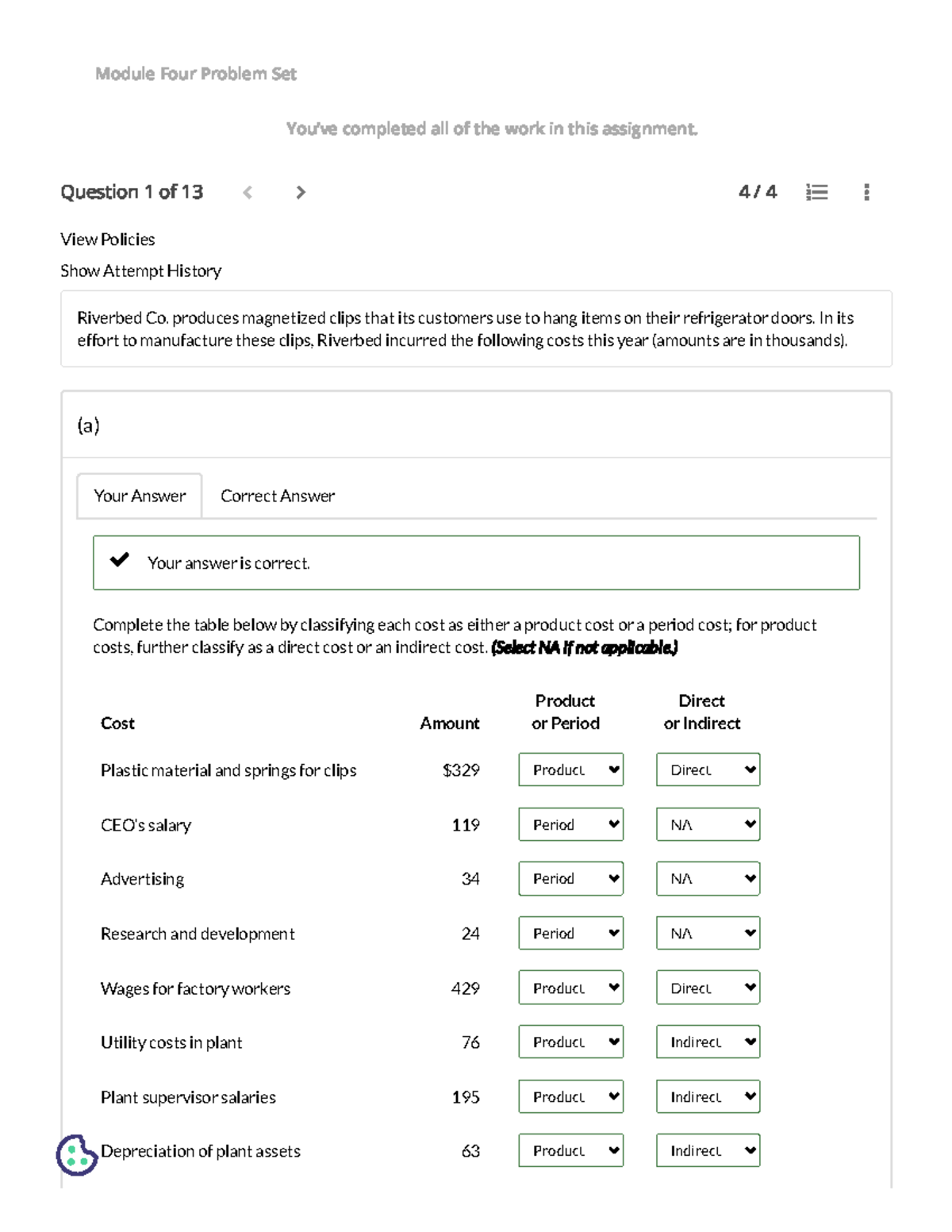The width and height of the screenshot is (952, 1232).
Task: Open the Product dropdown for Depreciation of plant assets
Action: click(570, 1150)
